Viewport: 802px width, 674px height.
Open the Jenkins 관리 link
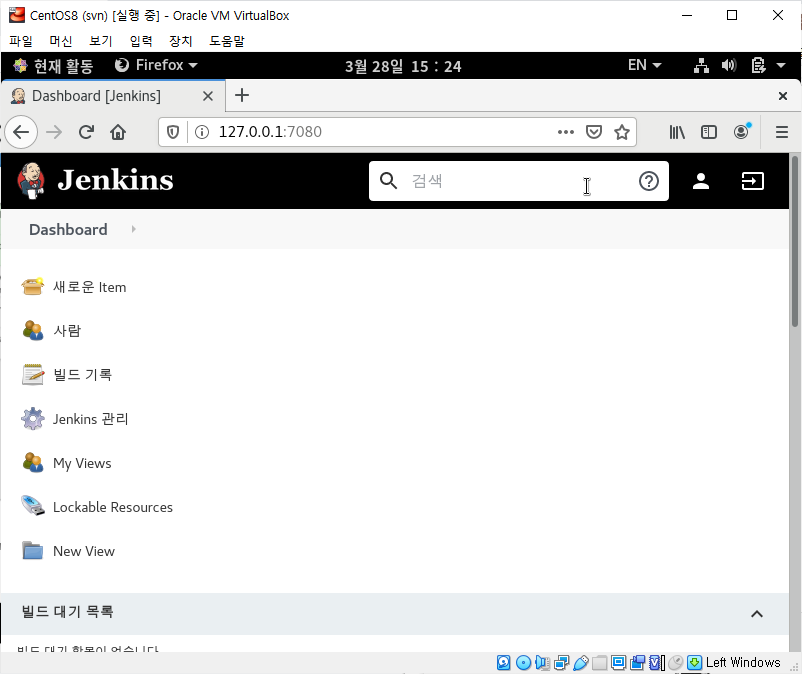[91, 419]
